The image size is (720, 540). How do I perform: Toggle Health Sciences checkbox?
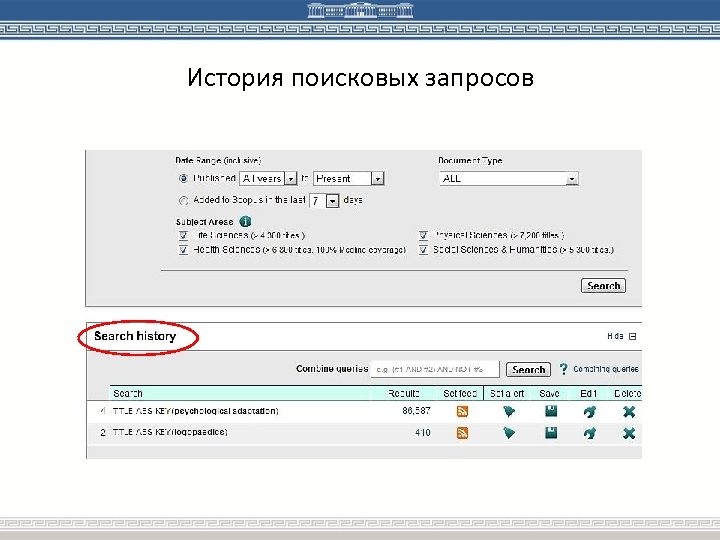pyautogui.click(x=183, y=250)
